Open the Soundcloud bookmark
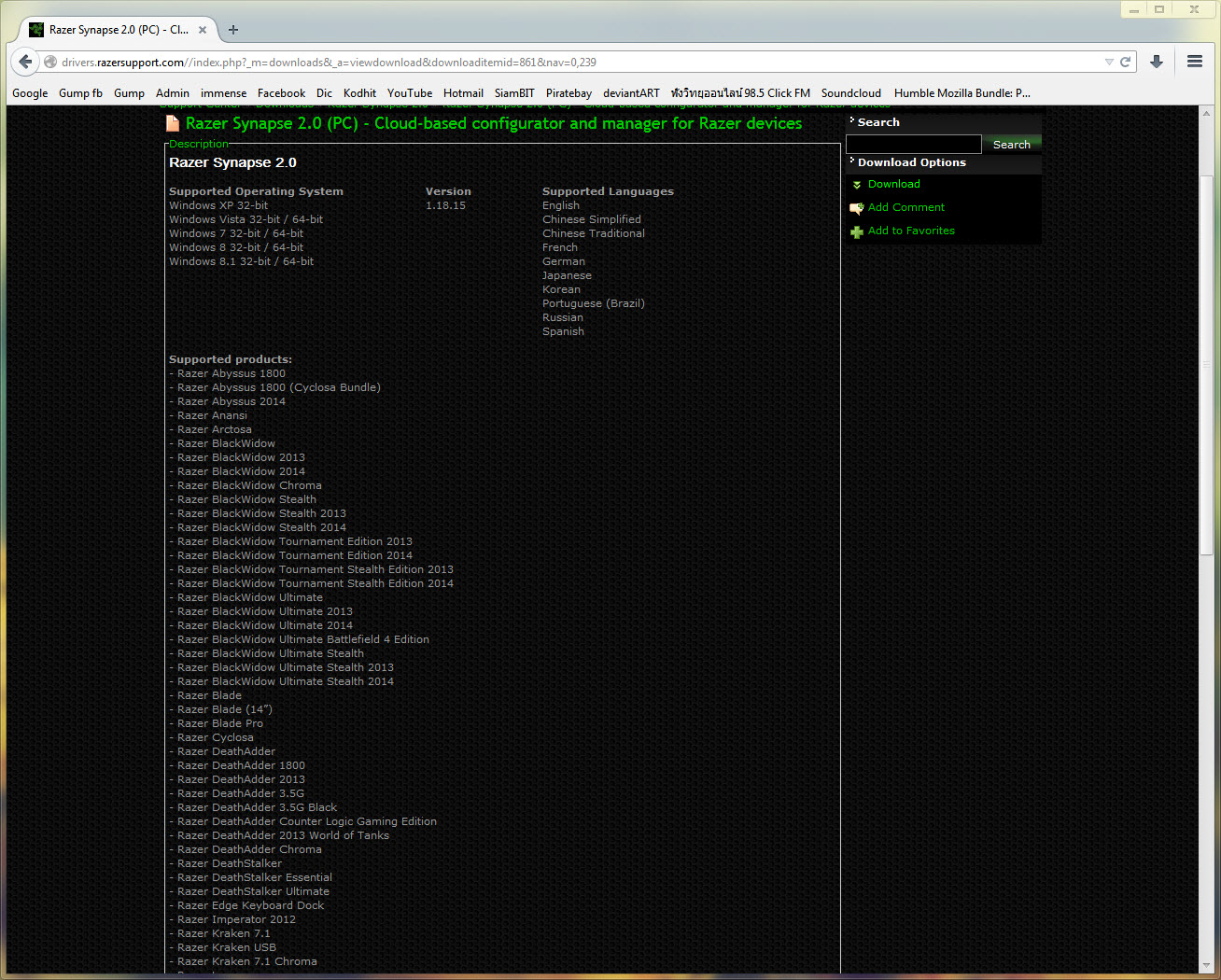This screenshot has width=1221, height=980. [850, 93]
